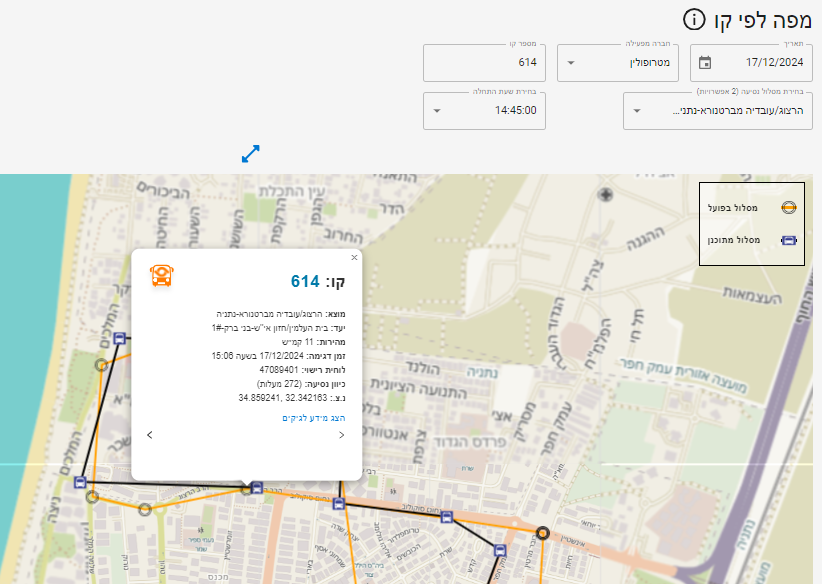
Task: Expand the חברה מפעילה operator dropdown arrow
Action: pos(571,63)
